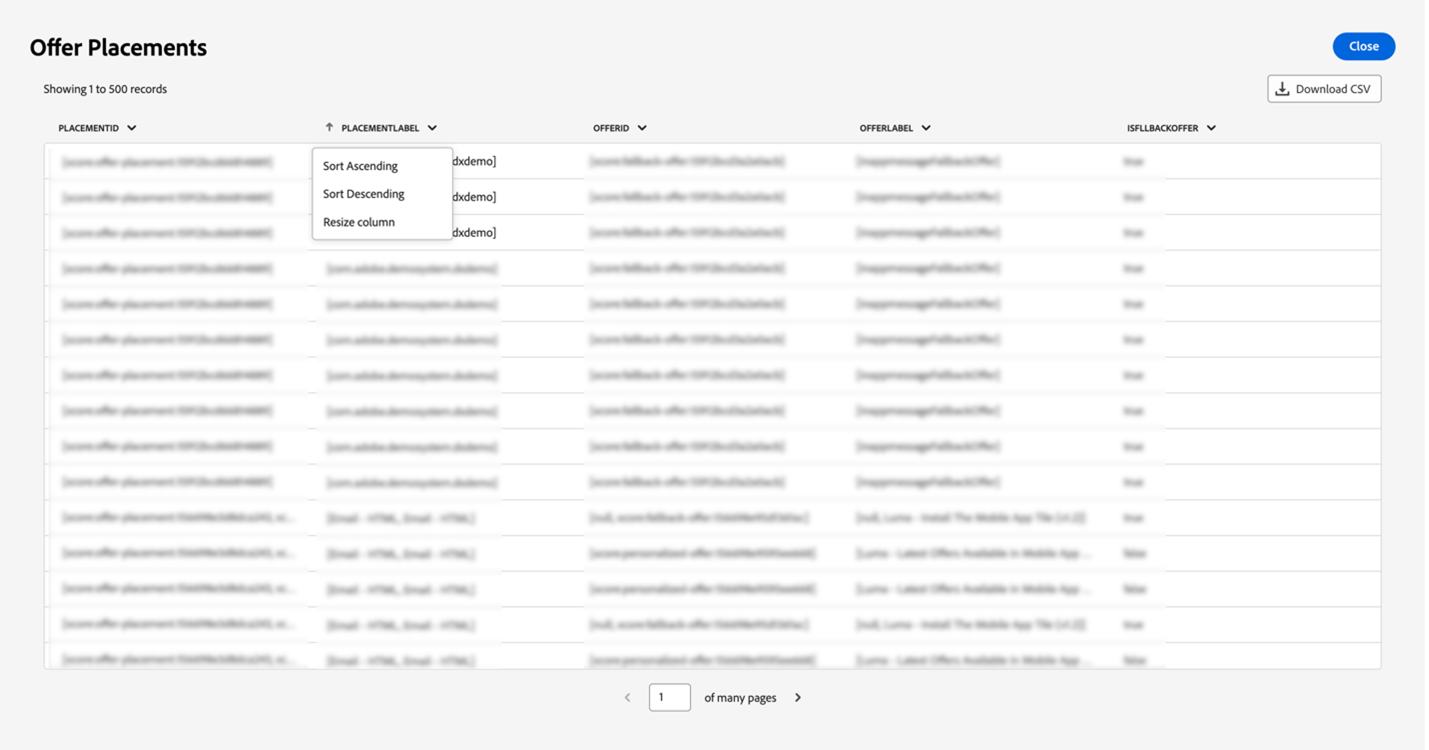Open the PLACEMENTID column dropdown

click(132, 127)
